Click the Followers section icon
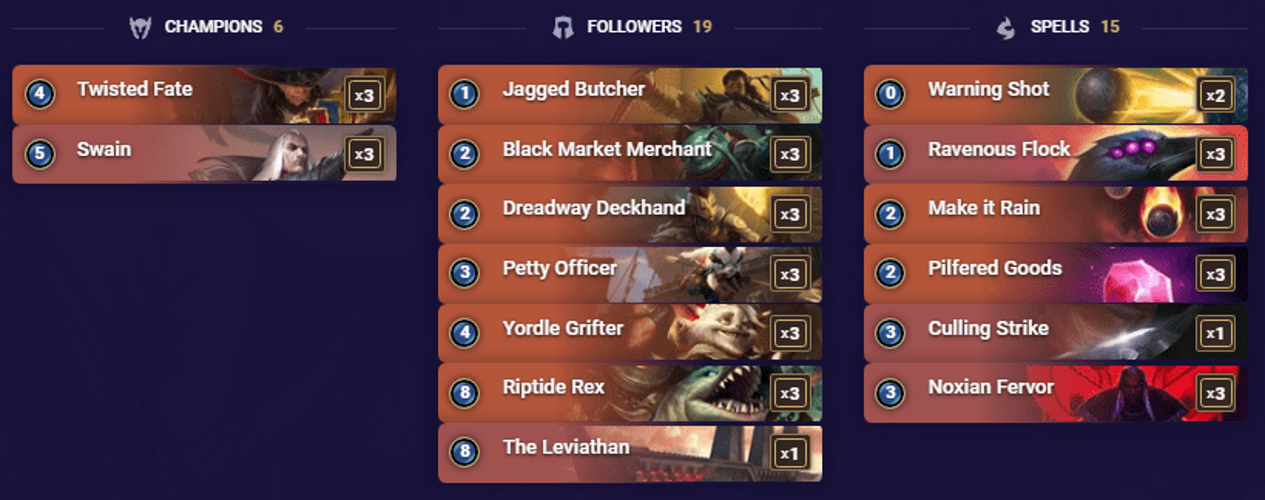The image size is (1265, 500). pos(563,27)
